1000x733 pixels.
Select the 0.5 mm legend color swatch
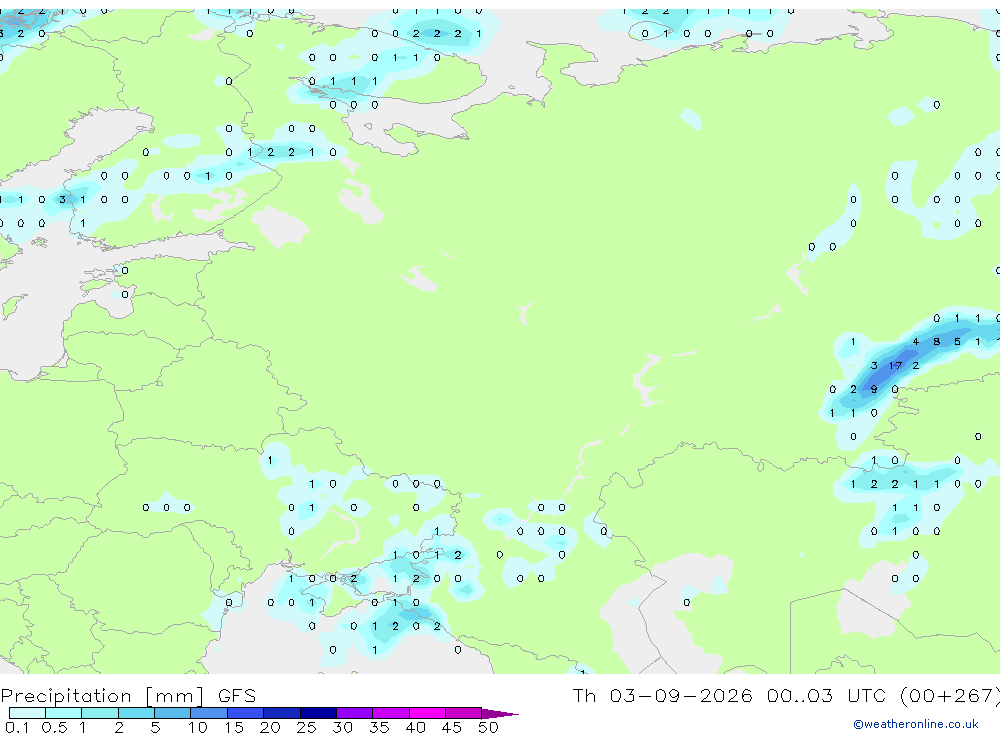(x=64, y=713)
